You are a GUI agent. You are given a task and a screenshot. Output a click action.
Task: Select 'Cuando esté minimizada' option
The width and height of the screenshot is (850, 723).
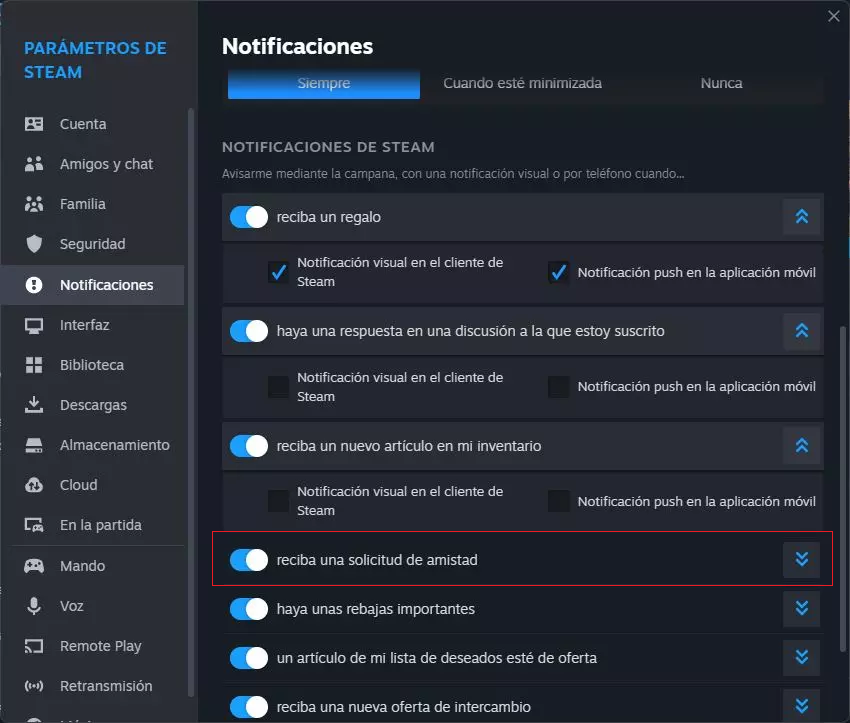coord(523,83)
